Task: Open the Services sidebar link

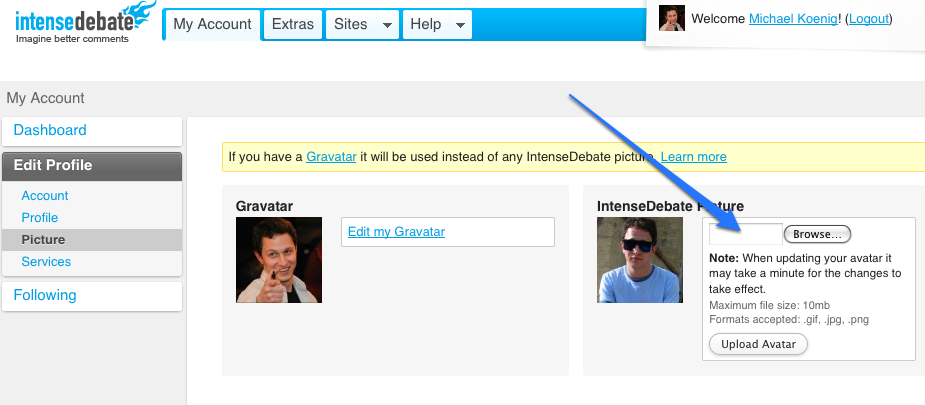Action: click(x=46, y=261)
